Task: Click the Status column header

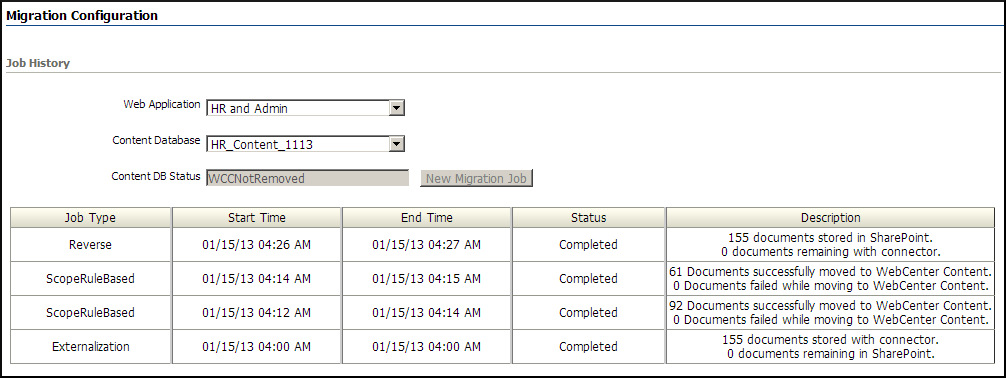Action: point(588,218)
